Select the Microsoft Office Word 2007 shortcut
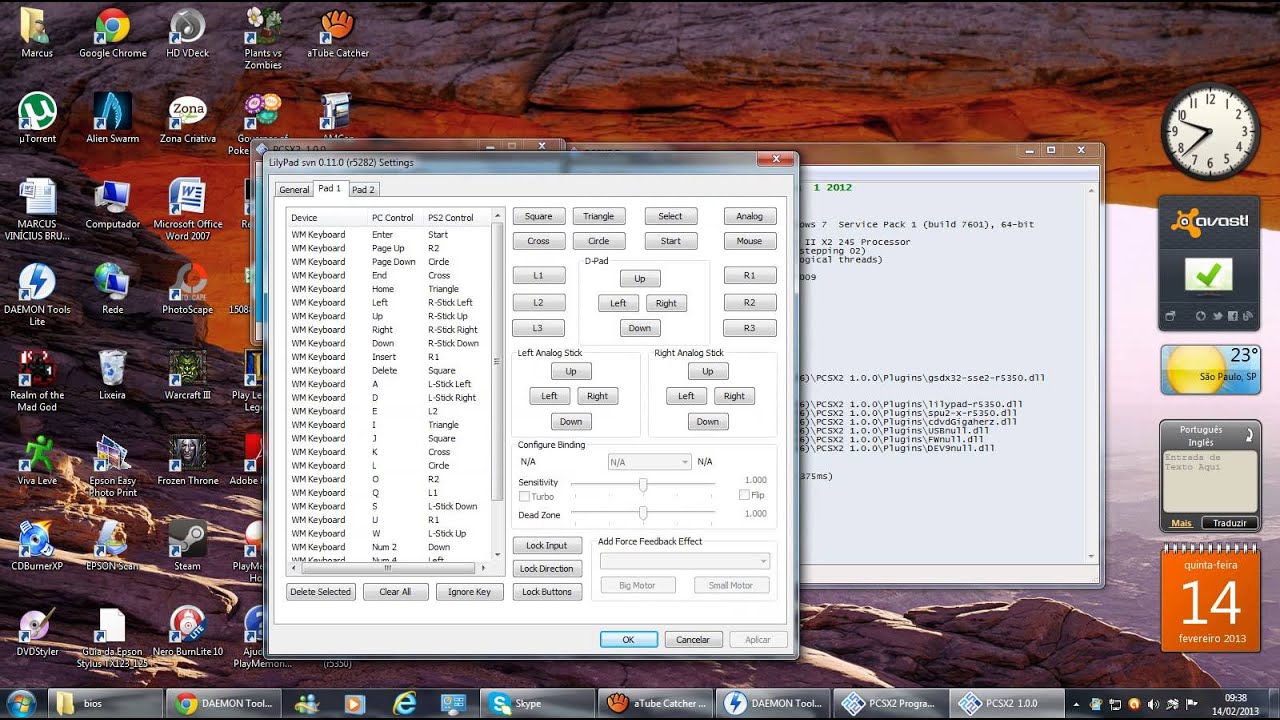The height and width of the screenshot is (720, 1280). tap(187, 210)
